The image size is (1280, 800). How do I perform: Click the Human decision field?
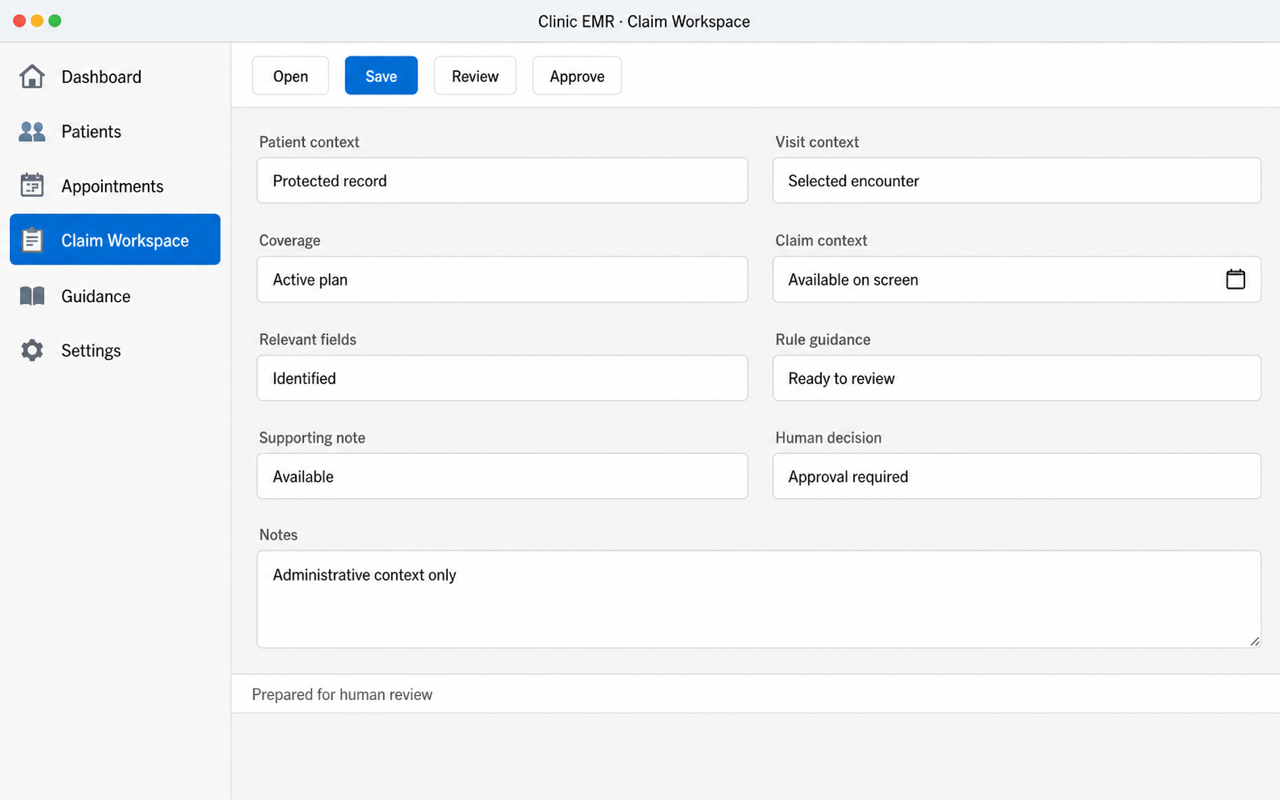tap(1017, 476)
